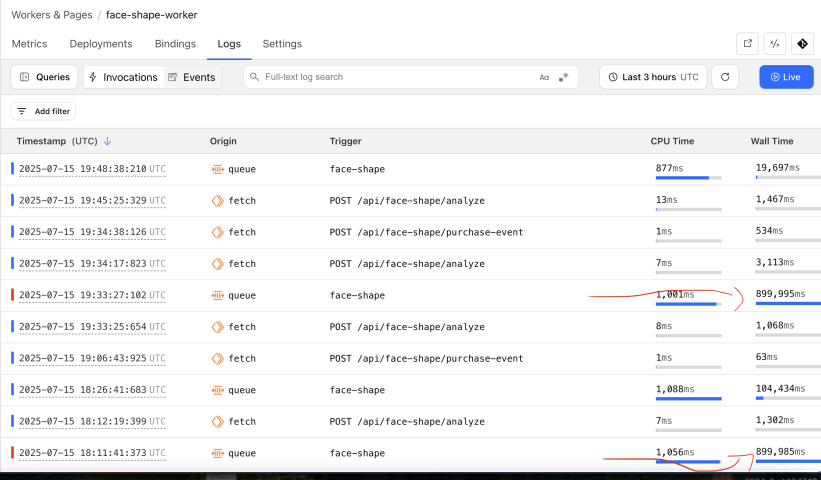Toggle regex search mode
Screen dimensions: 821x480
click(x=564, y=77)
